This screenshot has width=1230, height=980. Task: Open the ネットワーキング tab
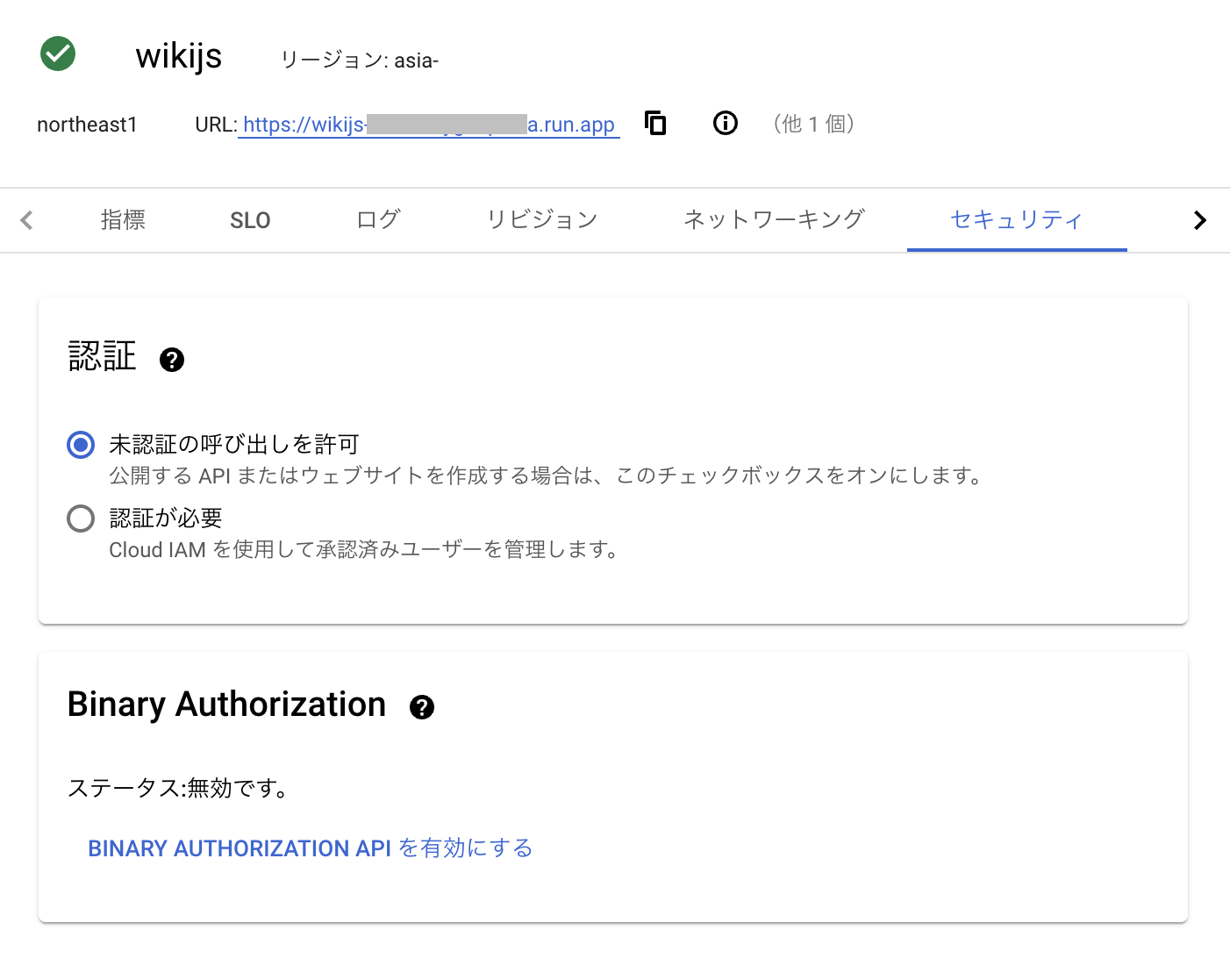point(773,219)
